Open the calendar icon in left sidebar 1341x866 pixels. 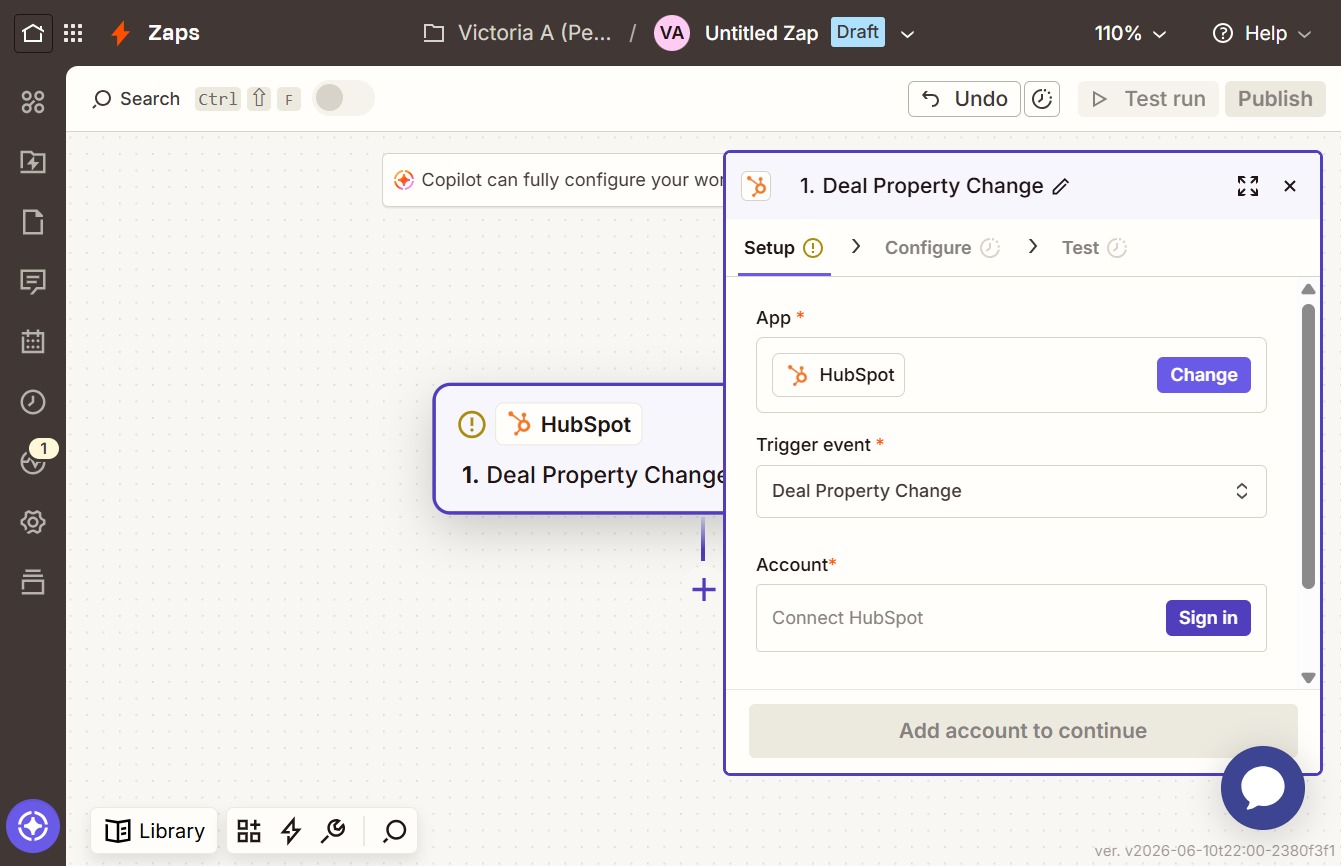33,342
